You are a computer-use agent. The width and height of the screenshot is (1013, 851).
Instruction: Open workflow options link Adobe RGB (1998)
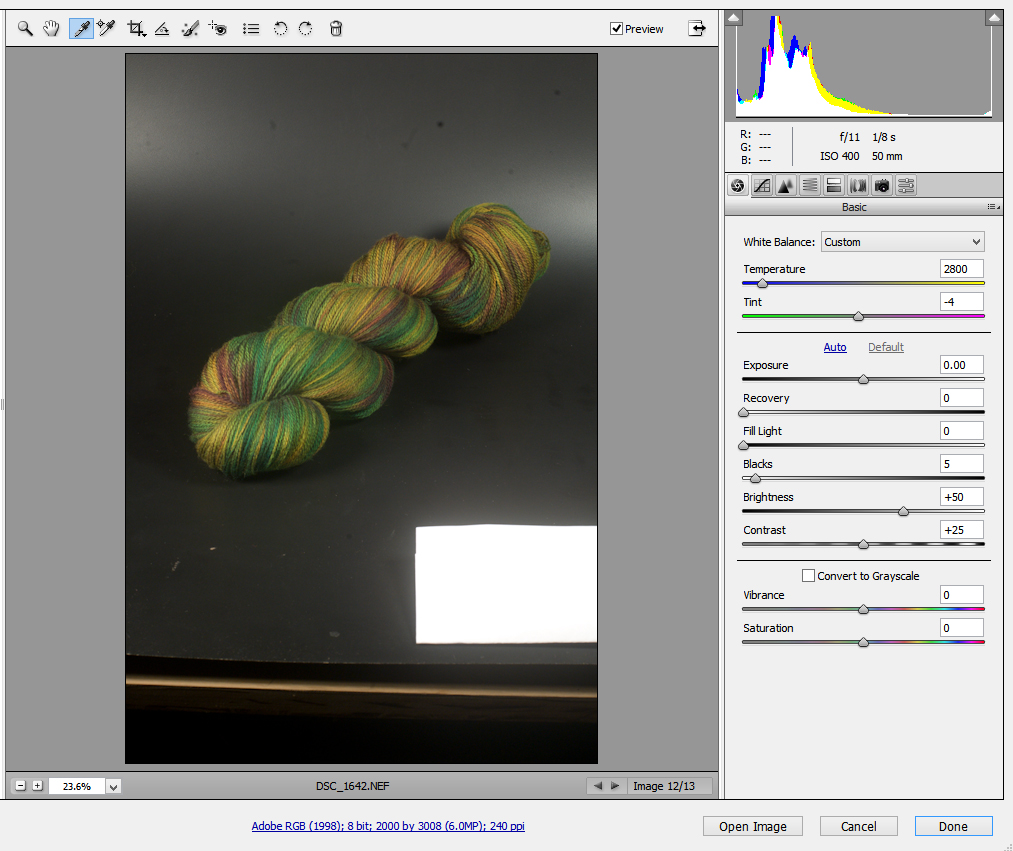click(388, 826)
